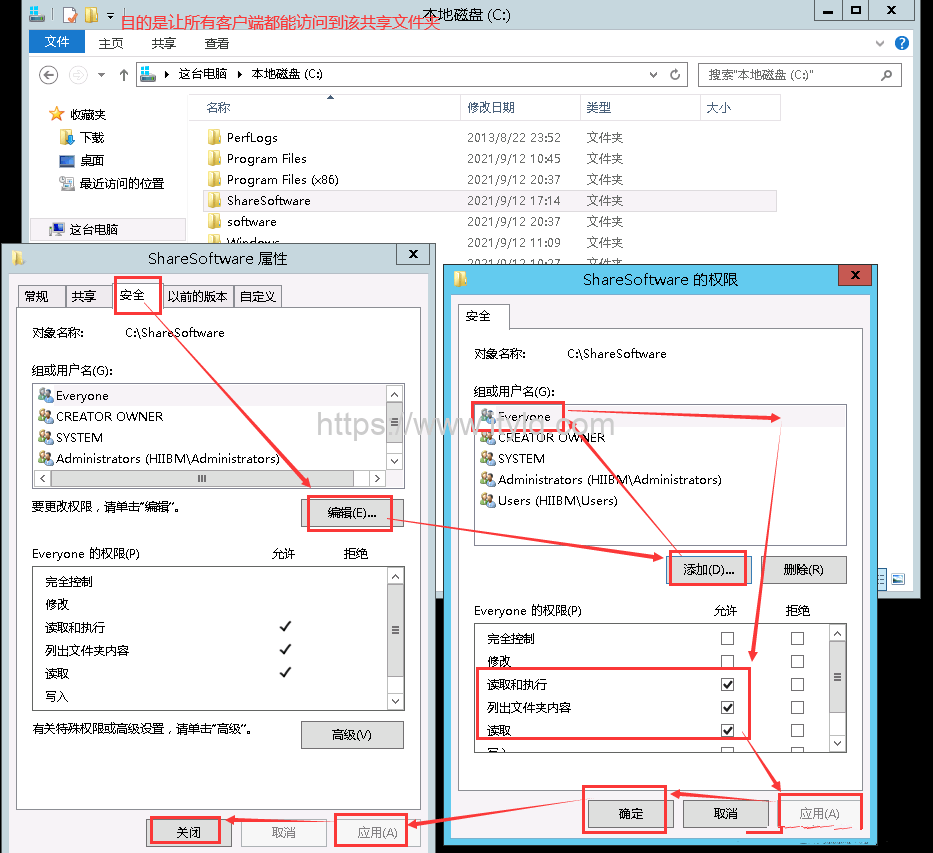Click the Explorer back navigation arrow

(x=49, y=75)
